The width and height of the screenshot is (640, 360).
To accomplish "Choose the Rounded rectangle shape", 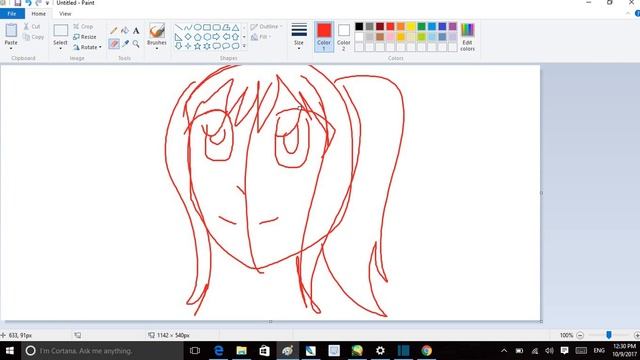I will click(x=216, y=27).
